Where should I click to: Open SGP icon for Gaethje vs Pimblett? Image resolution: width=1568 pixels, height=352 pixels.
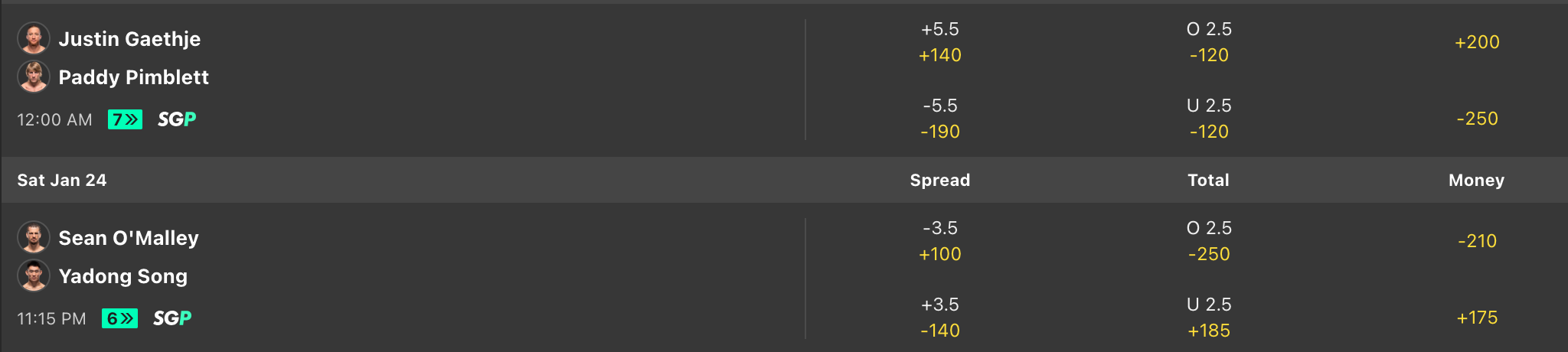tap(177, 119)
